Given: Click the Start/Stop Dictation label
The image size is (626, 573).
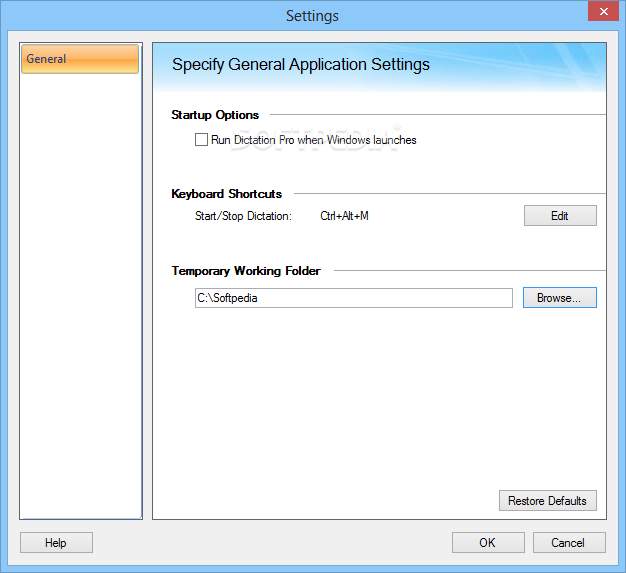Looking at the screenshot, I should pos(243,216).
